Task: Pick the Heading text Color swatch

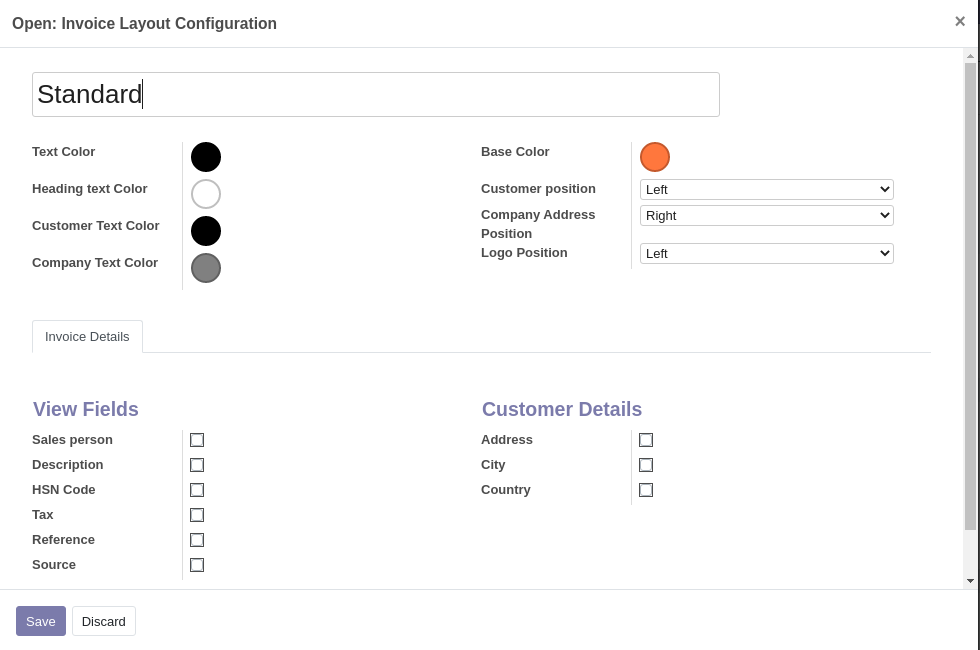Action: pos(206,194)
